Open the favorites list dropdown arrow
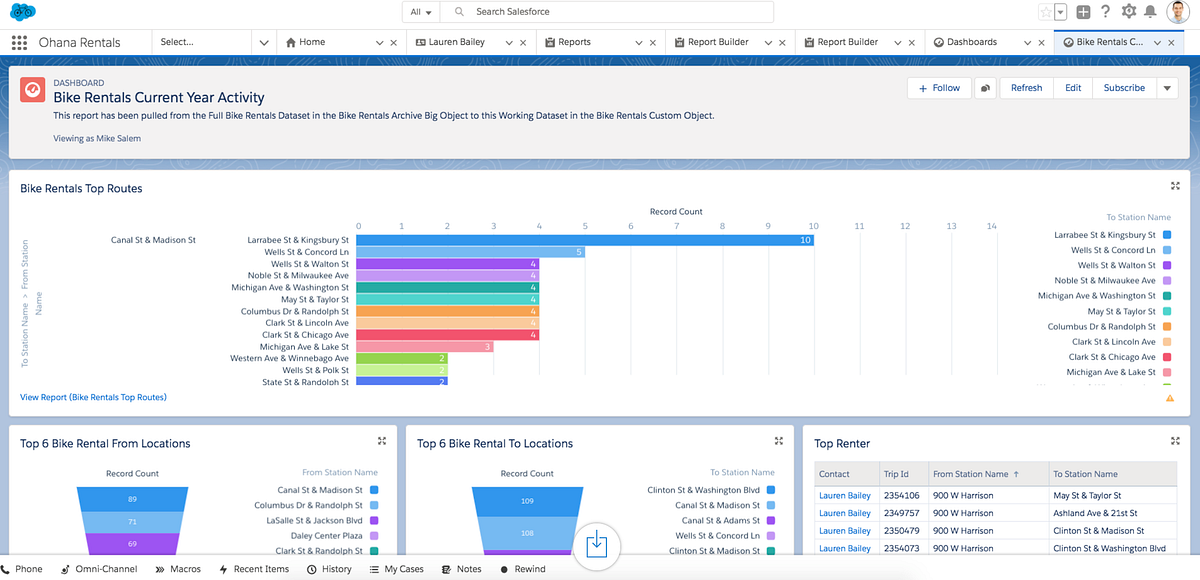 tap(1060, 12)
